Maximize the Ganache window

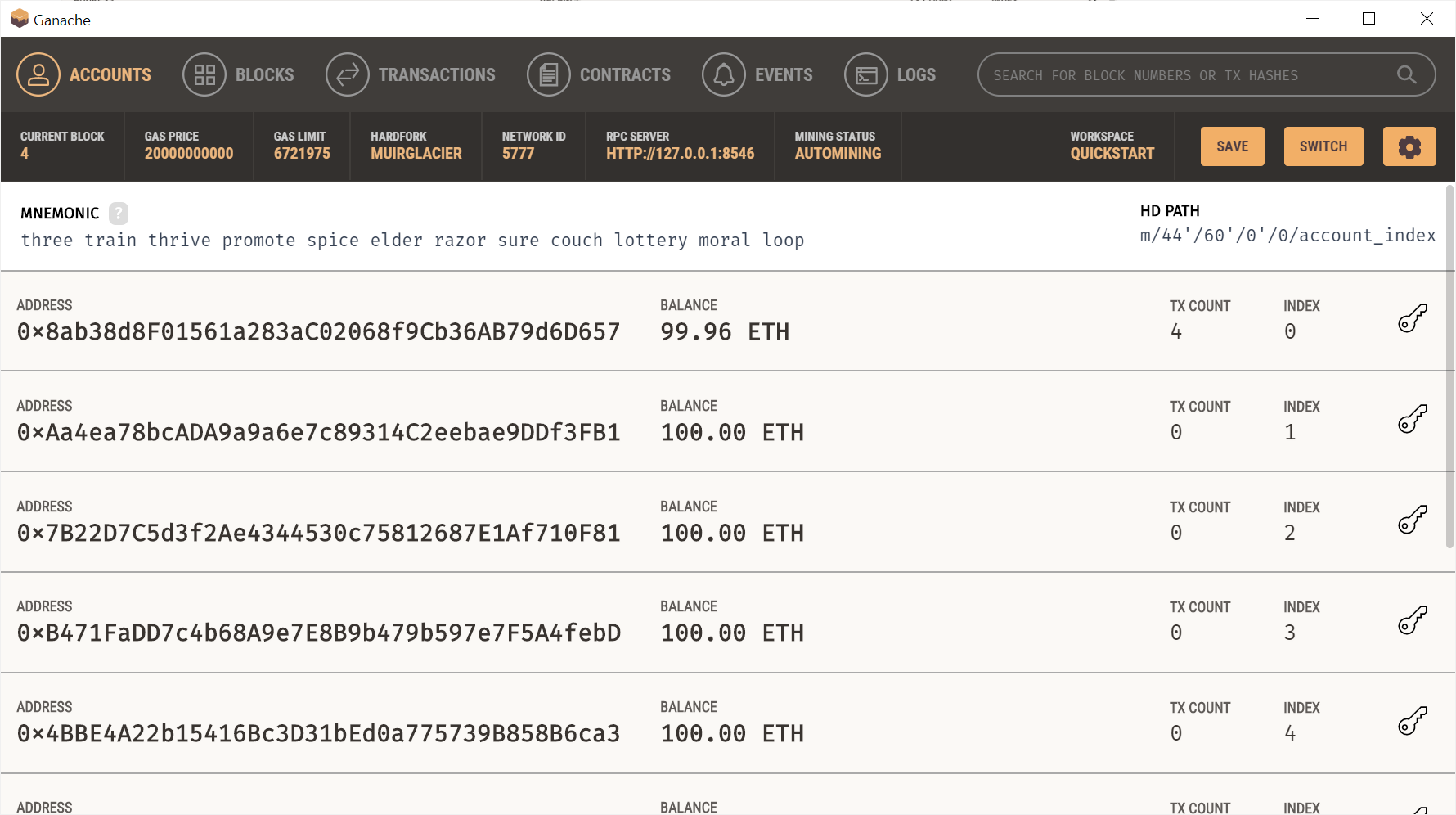pos(1368,18)
